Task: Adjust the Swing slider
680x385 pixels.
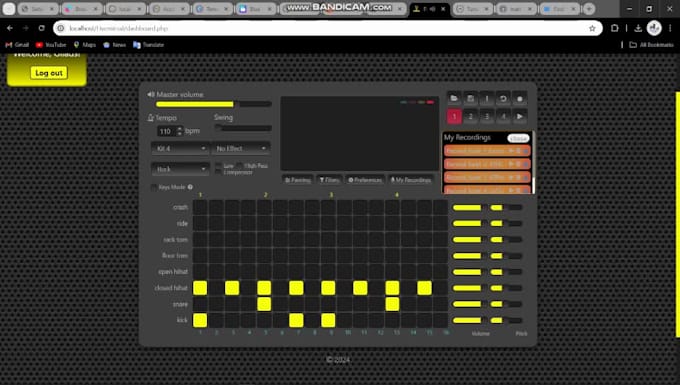Action: (x=243, y=128)
